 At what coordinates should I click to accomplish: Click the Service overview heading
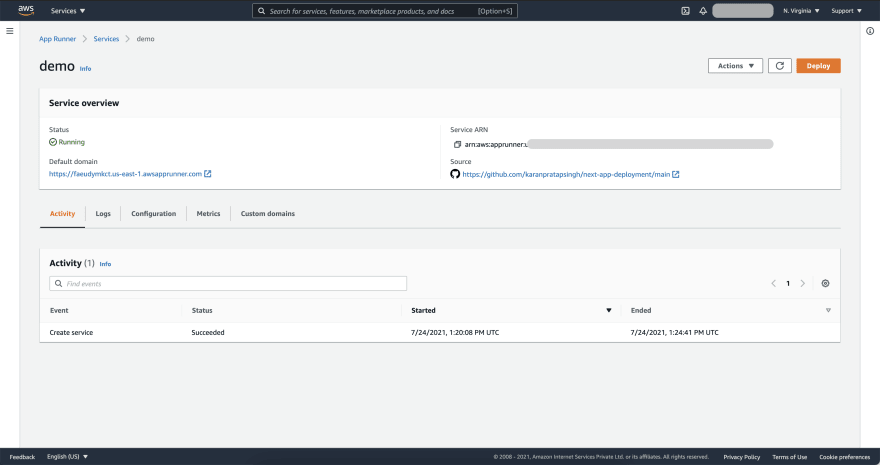click(x=84, y=103)
